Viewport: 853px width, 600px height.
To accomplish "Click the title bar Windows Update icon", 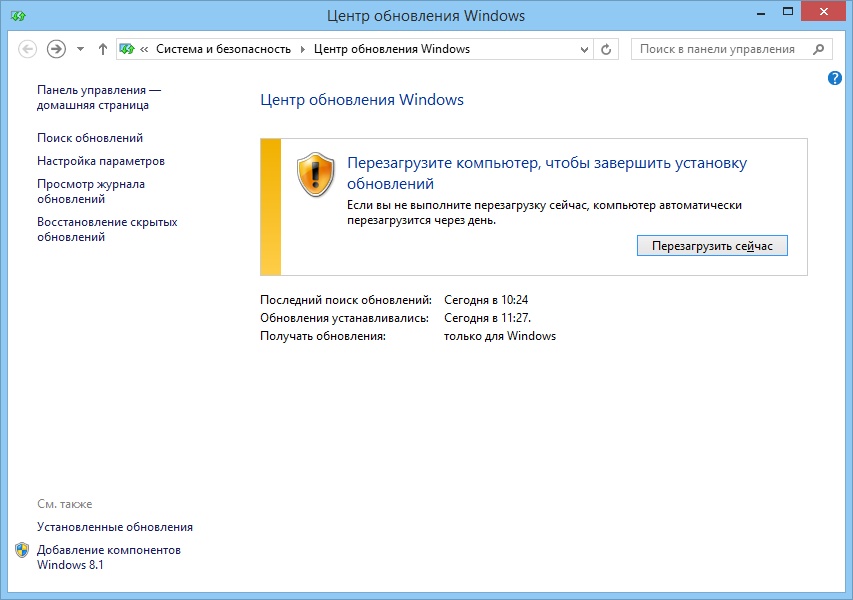I will coord(18,16).
